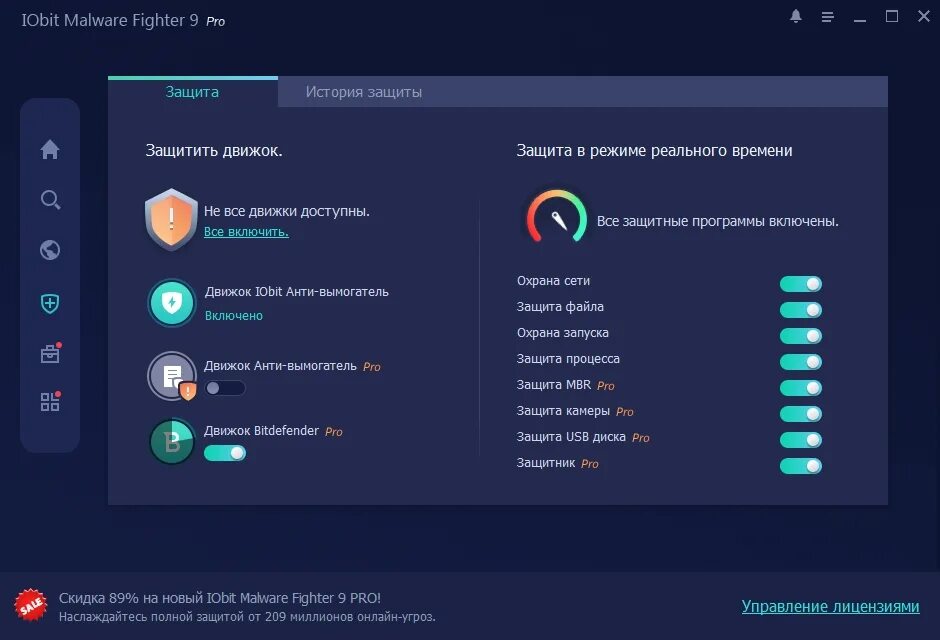The width and height of the screenshot is (940, 640).
Task: Toggle Охрана запуска switch
Action: (x=801, y=336)
